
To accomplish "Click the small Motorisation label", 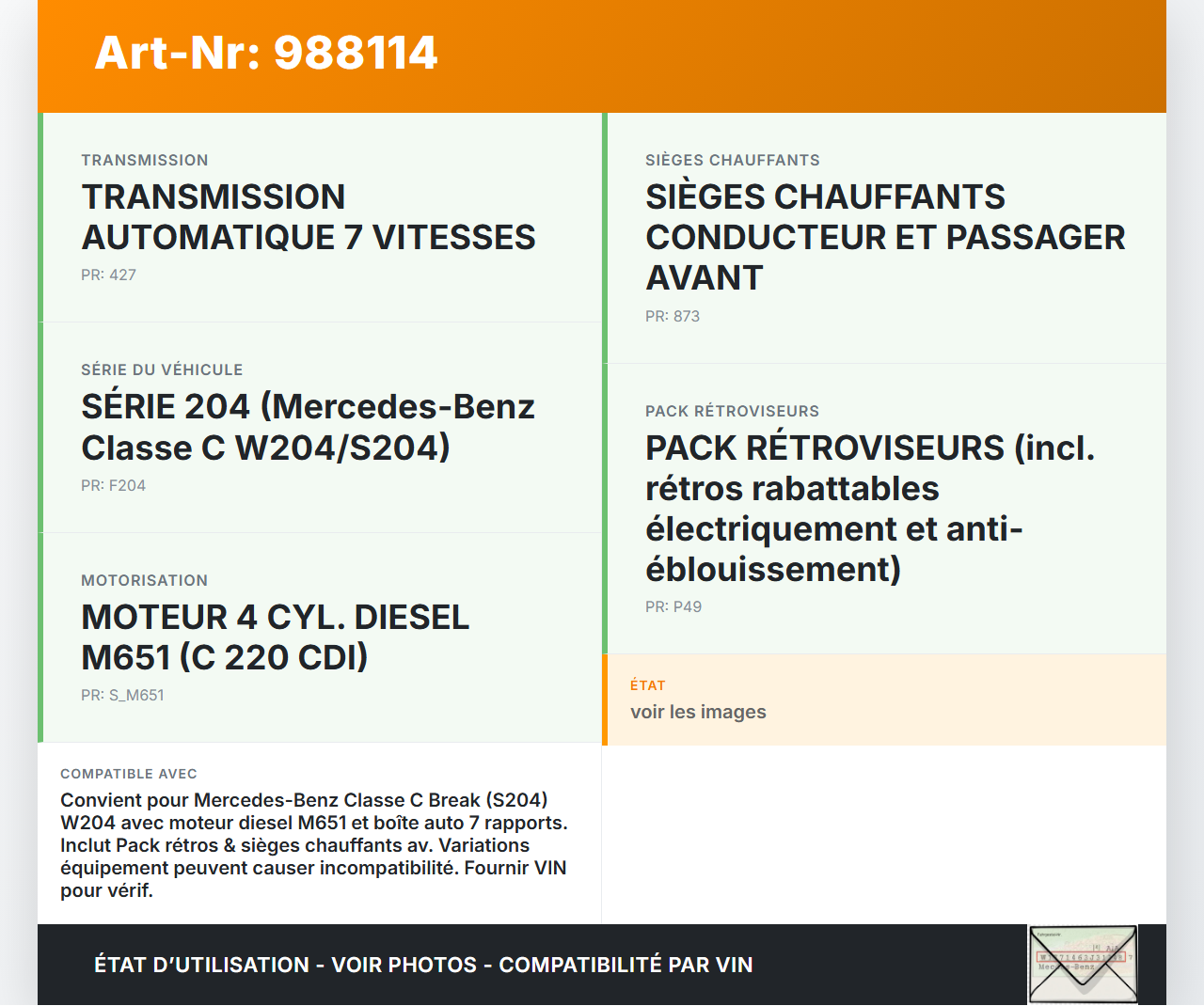I will coord(144,581).
